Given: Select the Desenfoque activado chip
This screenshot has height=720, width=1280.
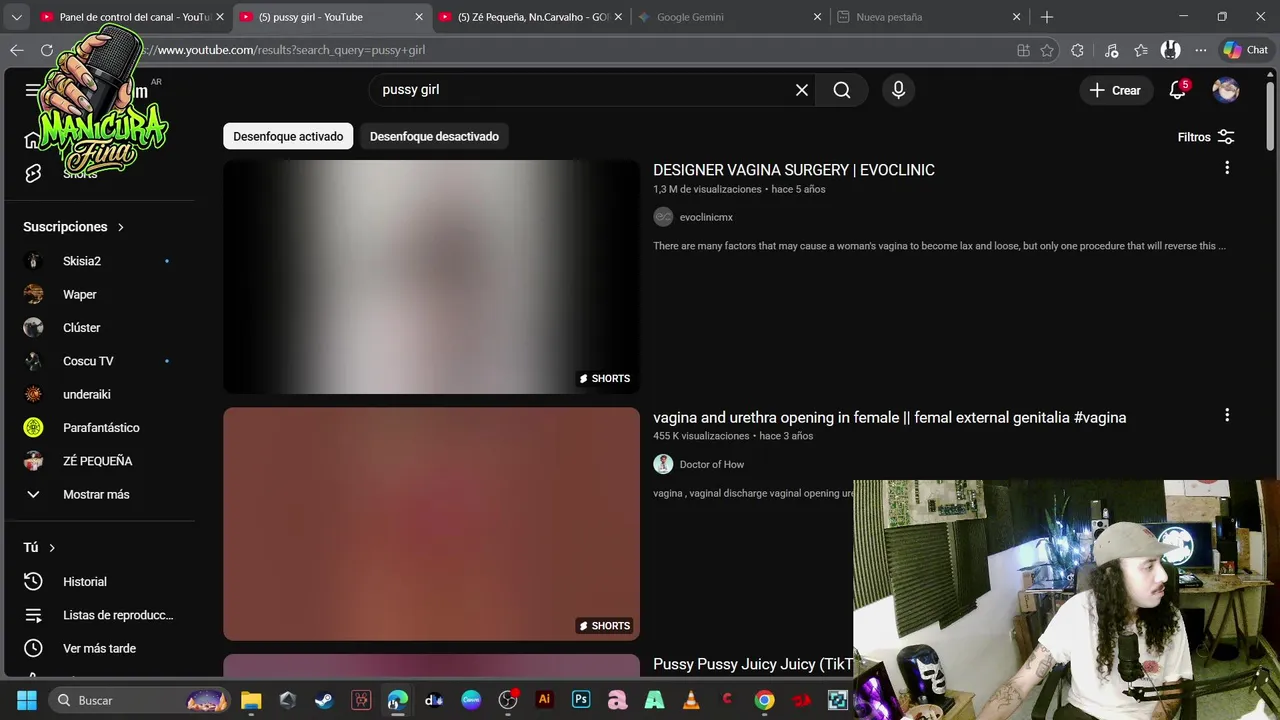Looking at the screenshot, I should [x=288, y=136].
